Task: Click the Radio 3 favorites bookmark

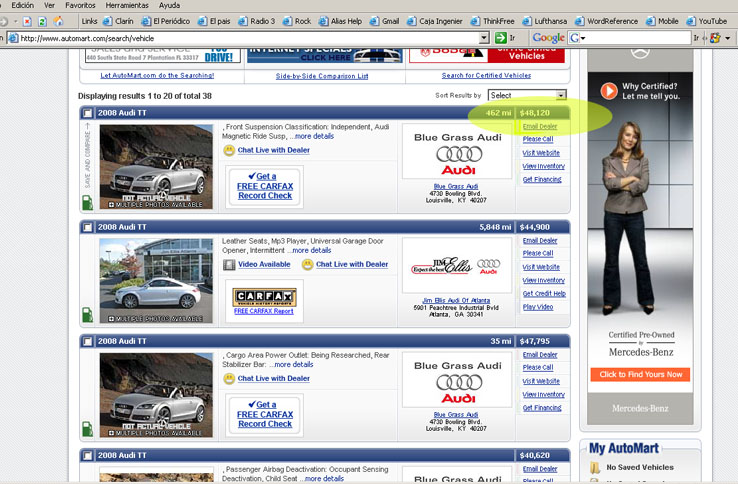Action: click(257, 21)
